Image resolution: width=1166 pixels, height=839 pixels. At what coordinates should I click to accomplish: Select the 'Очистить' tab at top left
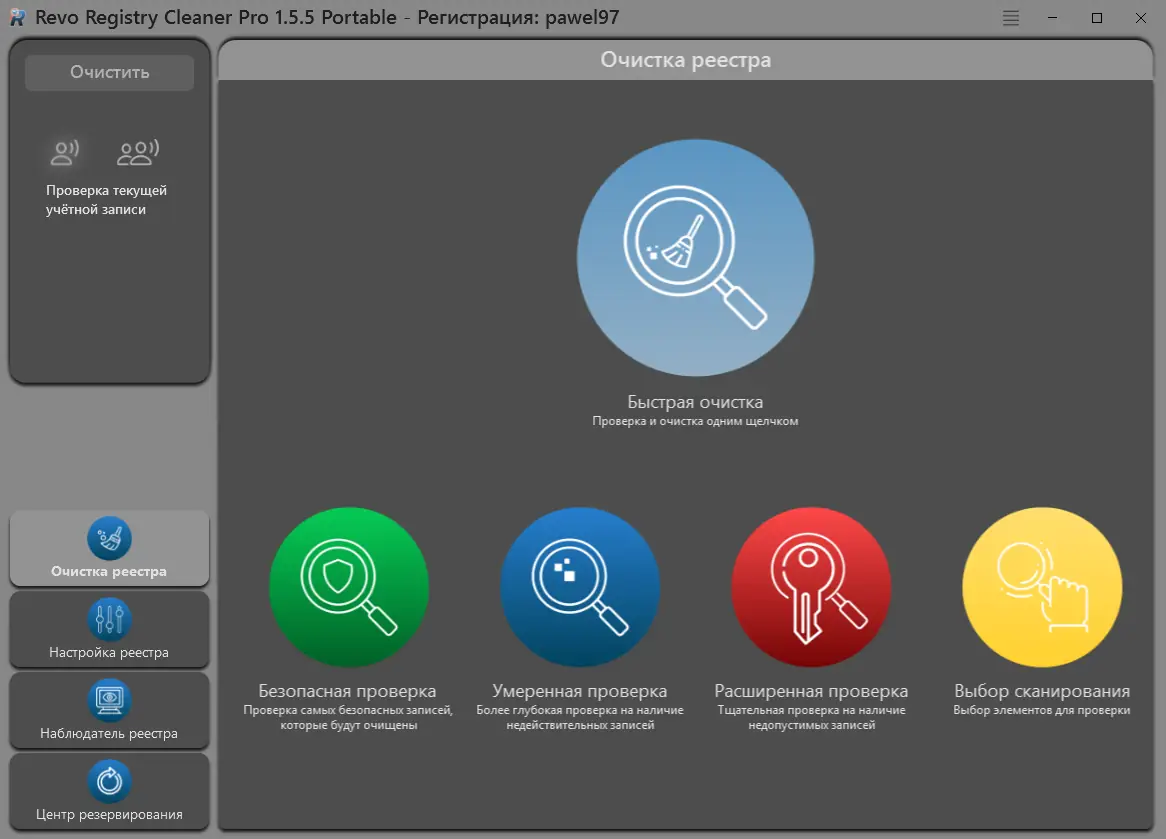108,72
